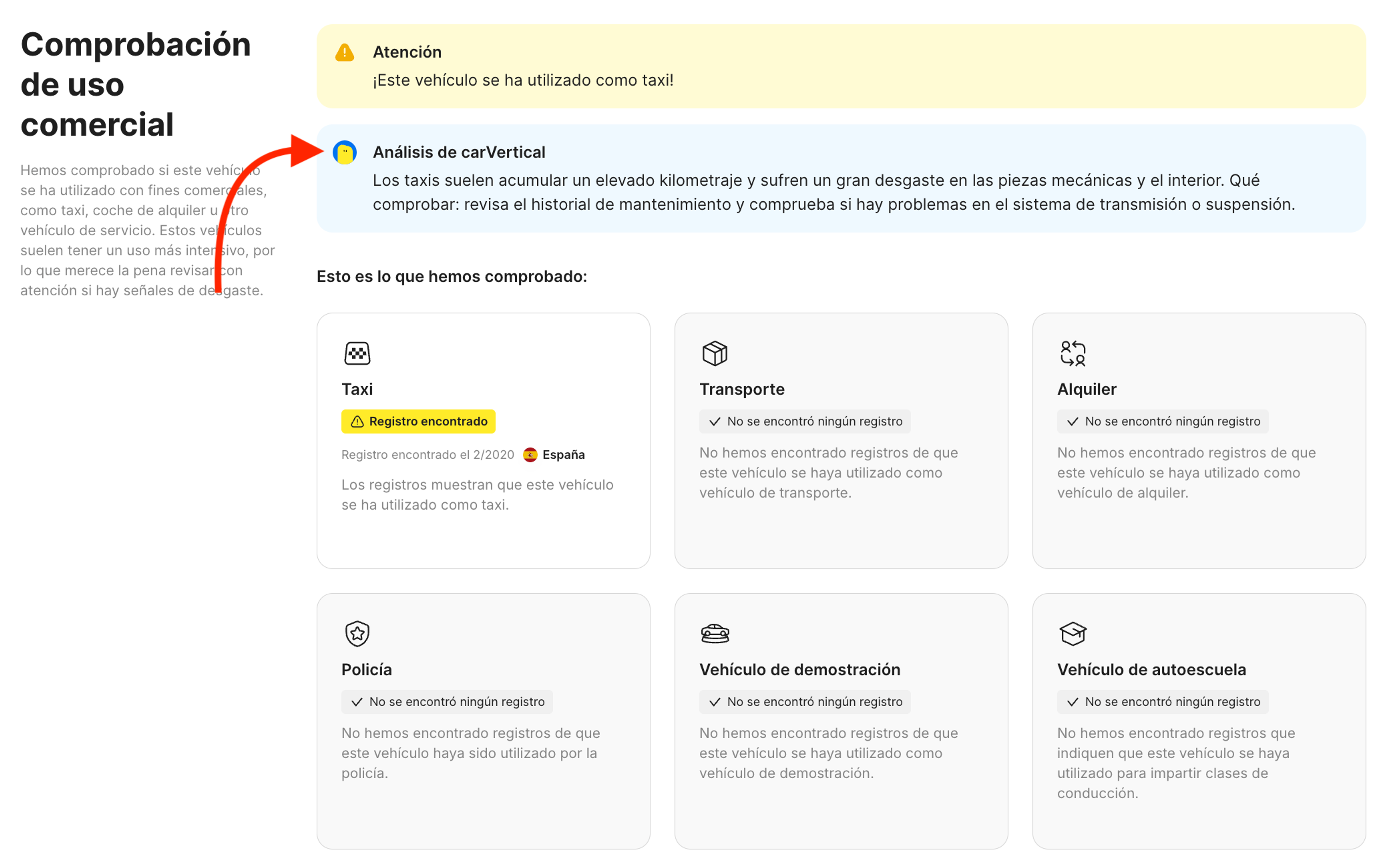Open the Taxi details card
This screenshot has width=1390, height=868.
pyautogui.click(x=483, y=439)
